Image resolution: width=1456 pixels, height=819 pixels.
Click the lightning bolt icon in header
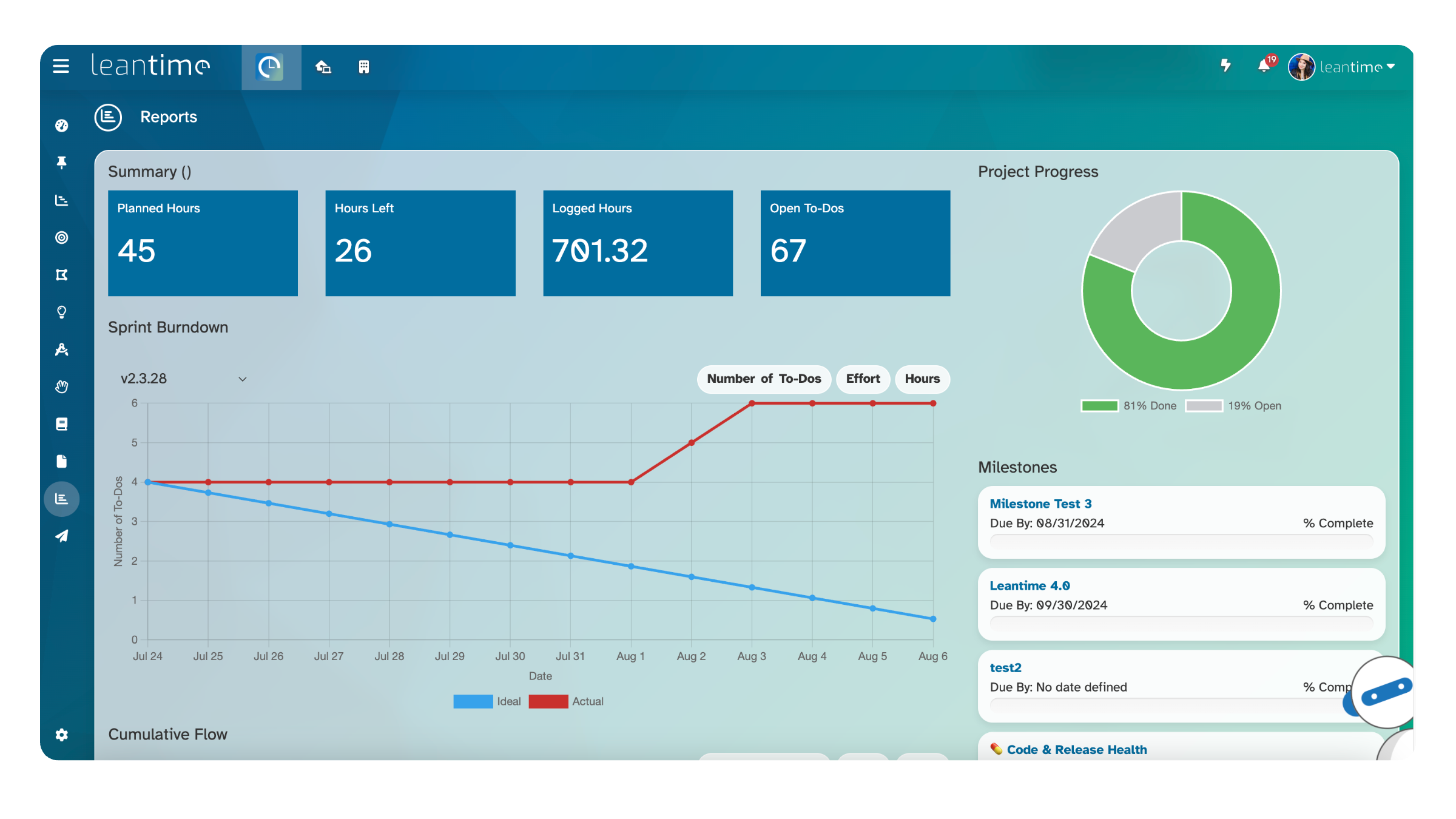[1225, 66]
